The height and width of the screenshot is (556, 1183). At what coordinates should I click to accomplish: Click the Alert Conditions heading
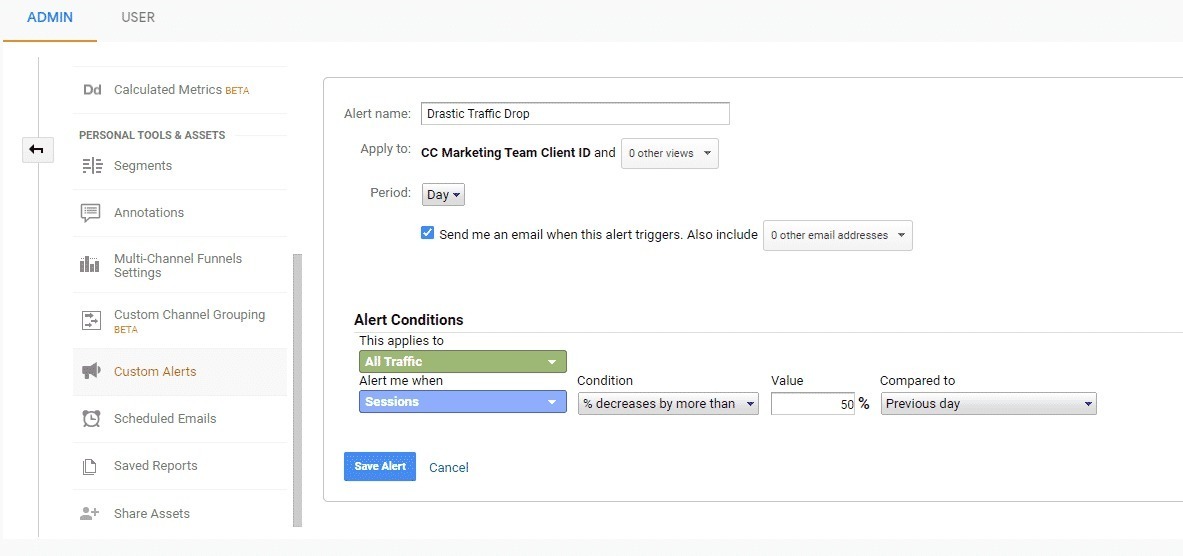408,320
